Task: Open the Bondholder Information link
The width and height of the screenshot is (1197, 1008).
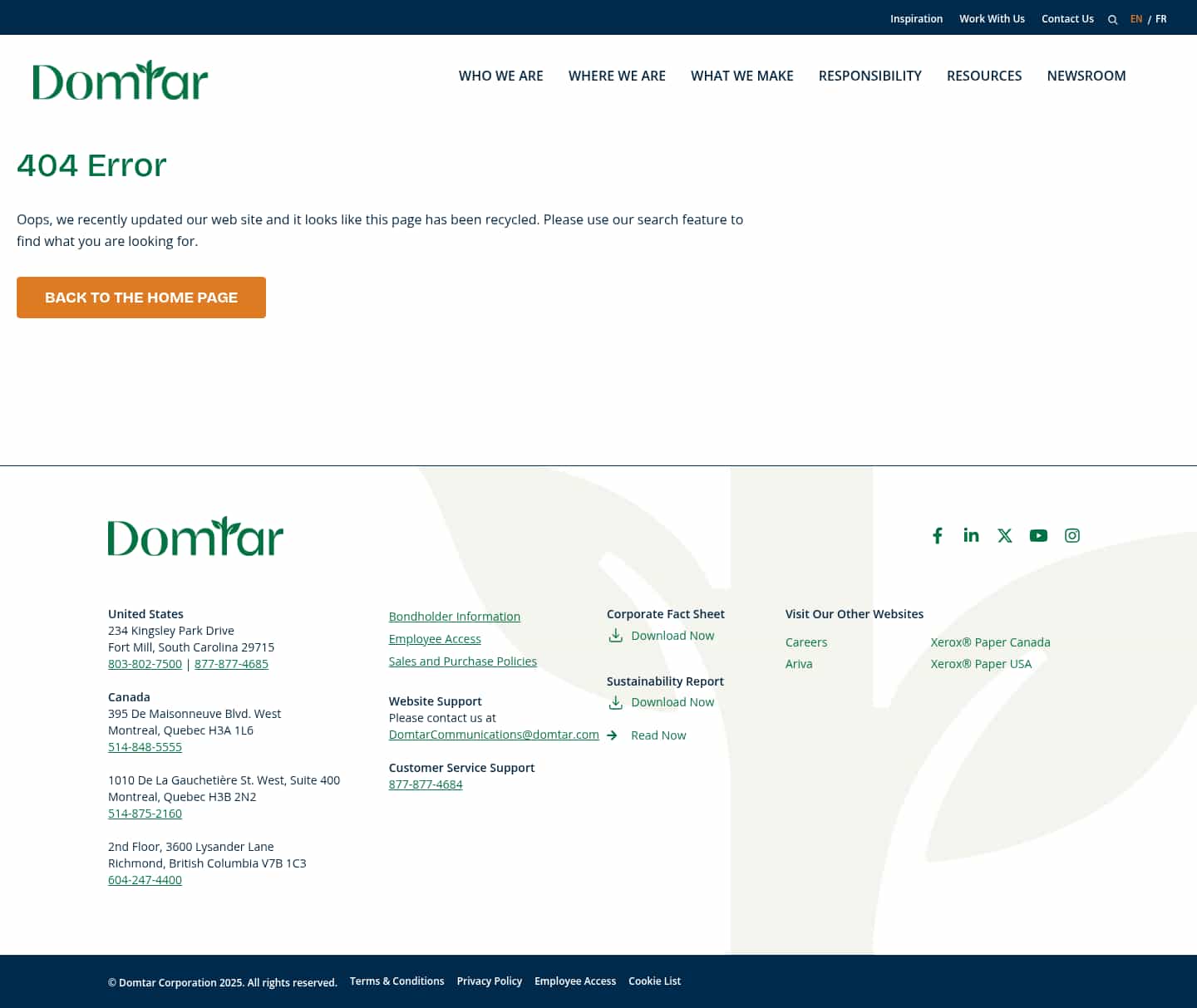Action: click(x=454, y=617)
